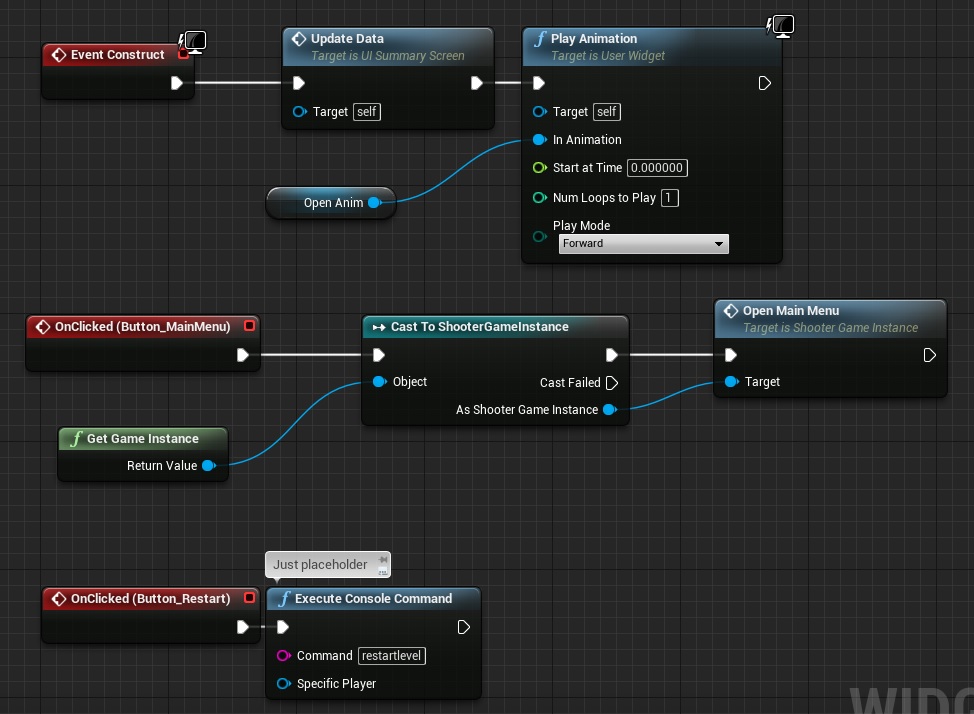Click Event Construct output exec pin
Screen dimensions: 974x714
tap(176, 83)
